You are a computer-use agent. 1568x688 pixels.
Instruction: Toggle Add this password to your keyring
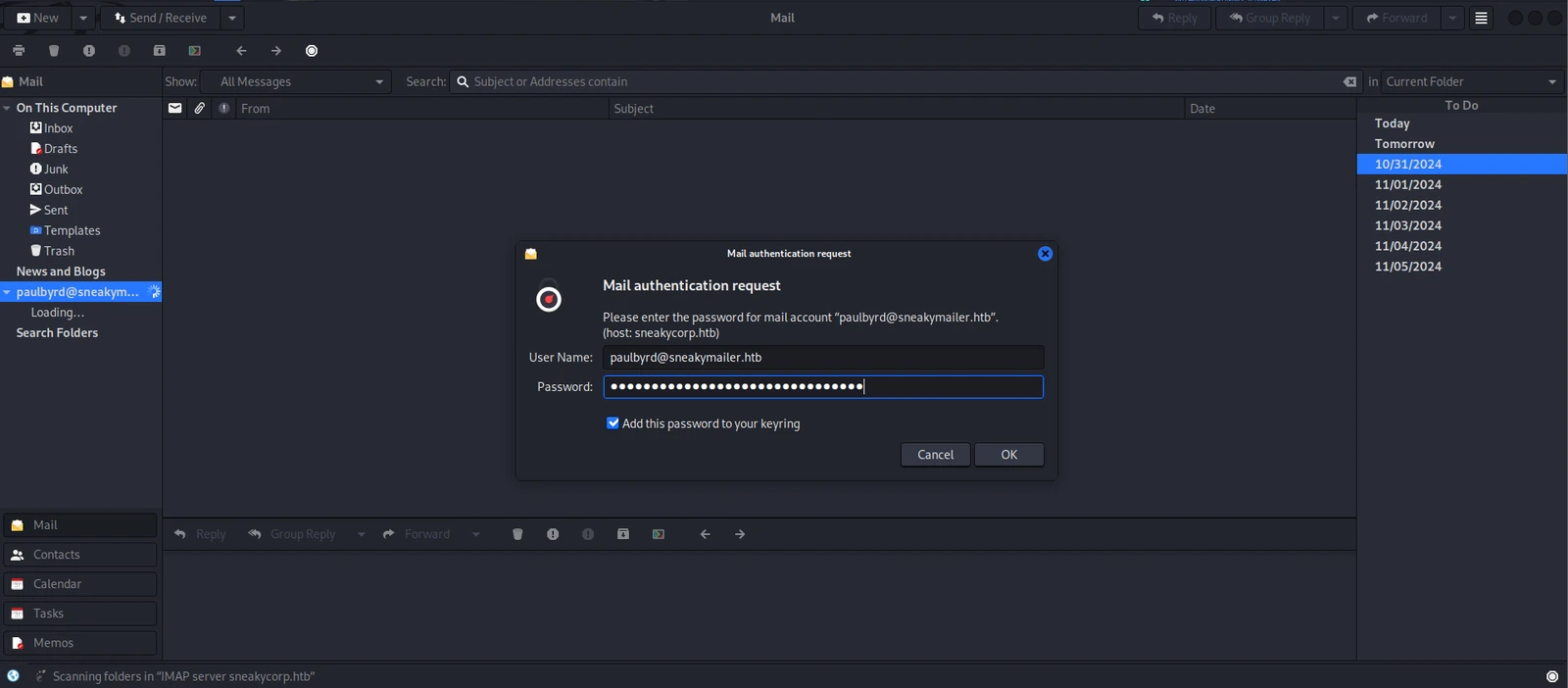point(612,423)
